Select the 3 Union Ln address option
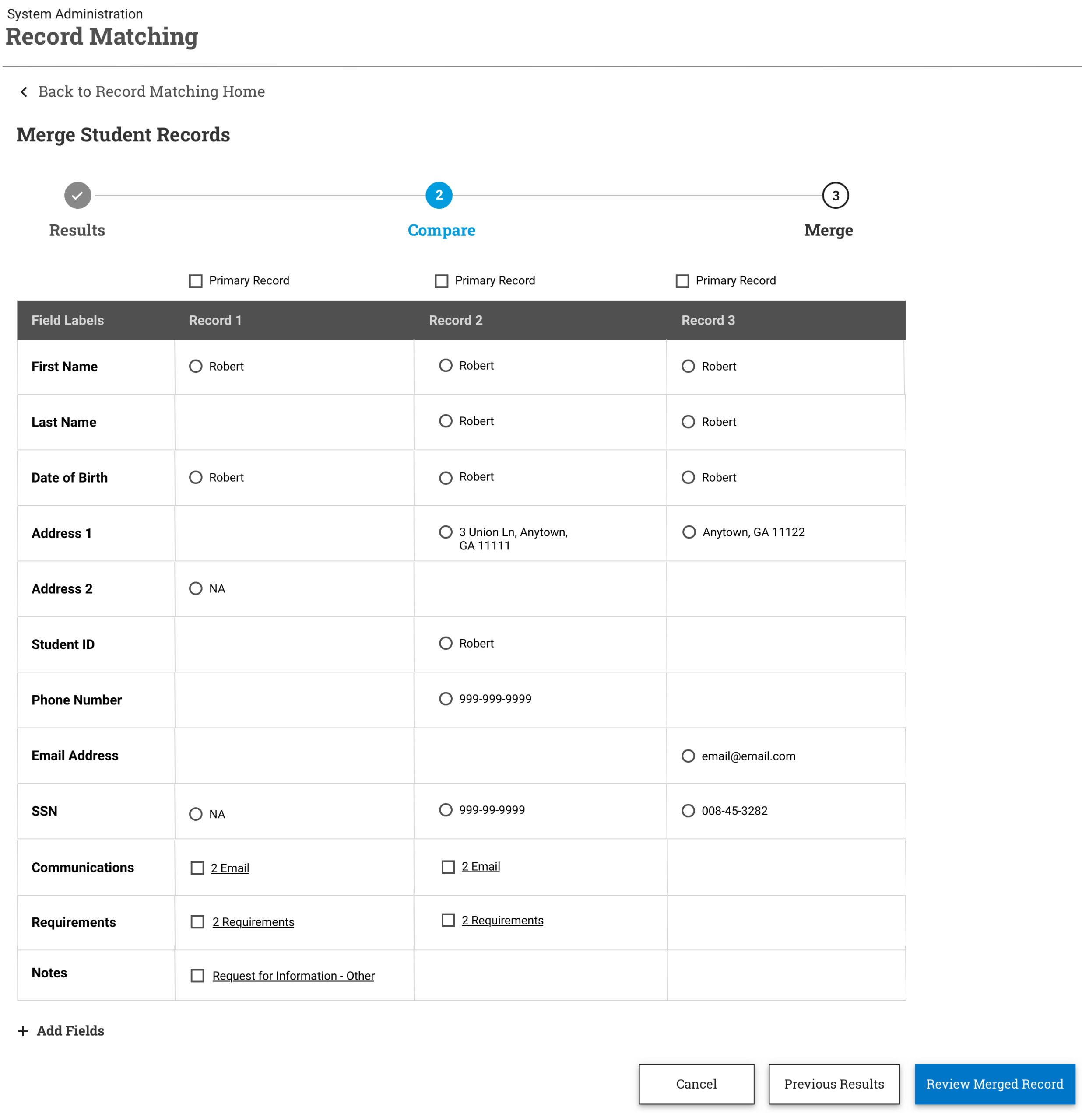 pos(445,532)
